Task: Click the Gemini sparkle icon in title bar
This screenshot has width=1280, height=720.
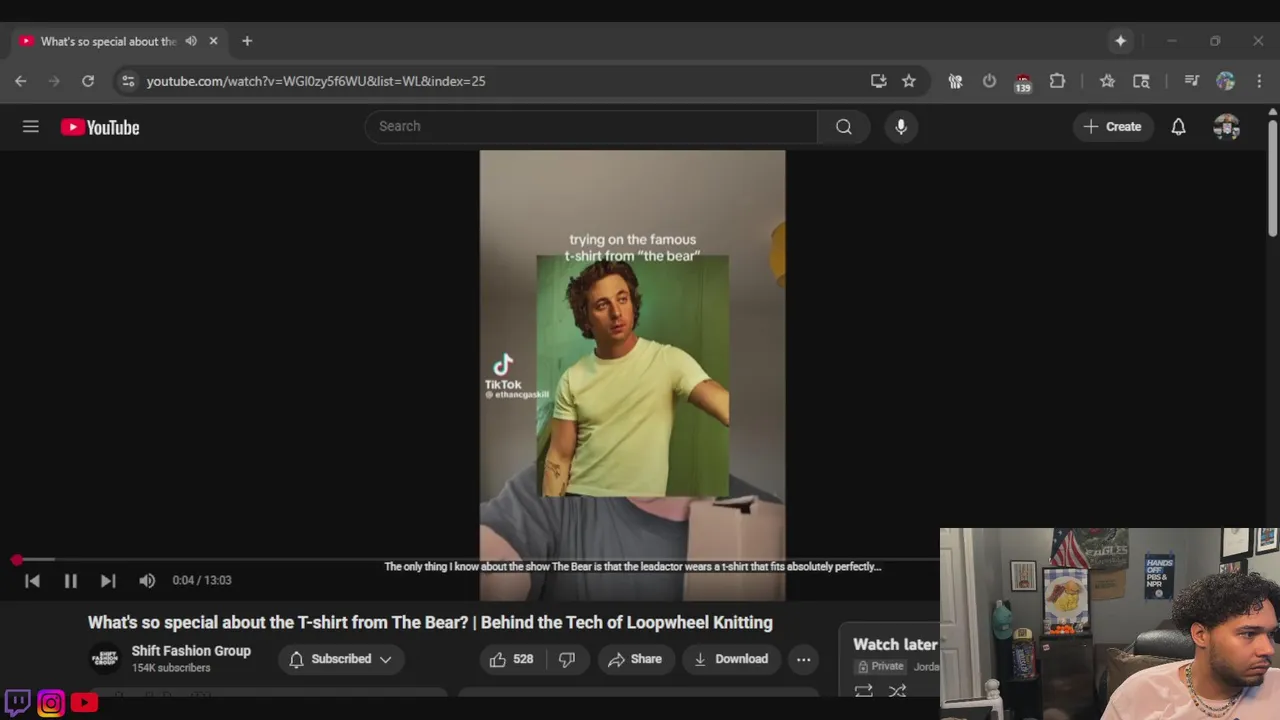Action: click(x=1120, y=41)
